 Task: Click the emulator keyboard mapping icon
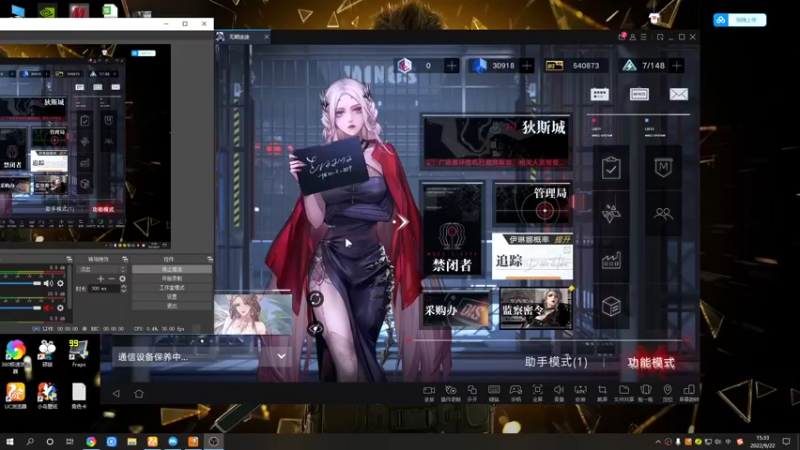point(493,393)
